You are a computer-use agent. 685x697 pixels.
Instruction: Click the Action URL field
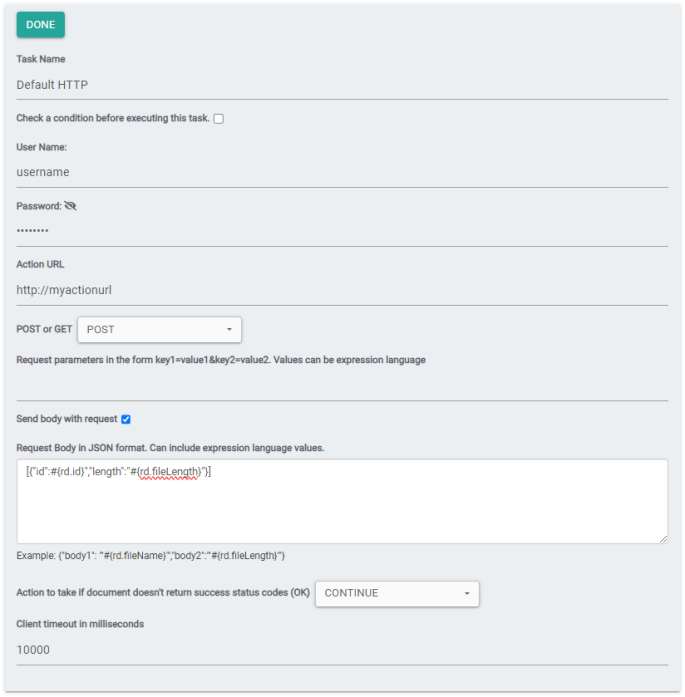click(x=342, y=290)
